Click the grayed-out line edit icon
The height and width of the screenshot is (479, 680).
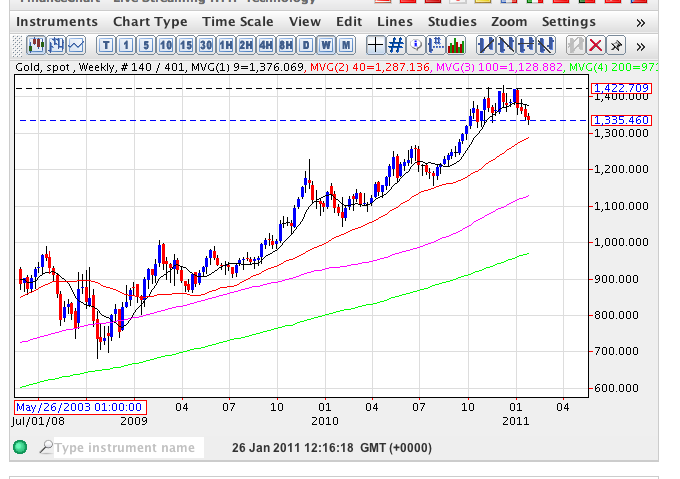click(x=575, y=45)
